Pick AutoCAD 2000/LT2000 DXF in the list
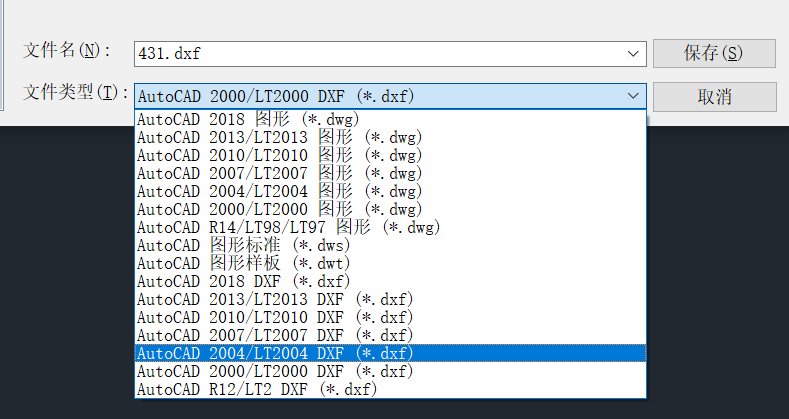Image resolution: width=789 pixels, height=419 pixels. coord(390,371)
